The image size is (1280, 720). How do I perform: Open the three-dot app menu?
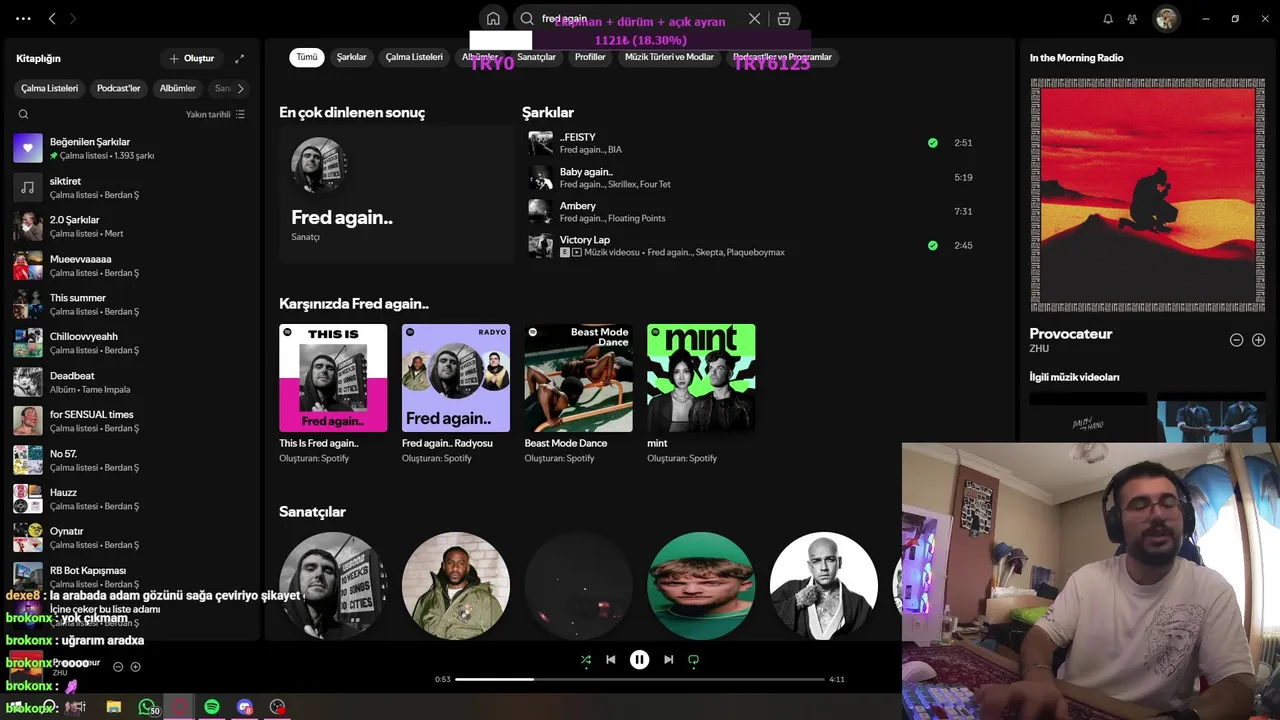click(23, 18)
